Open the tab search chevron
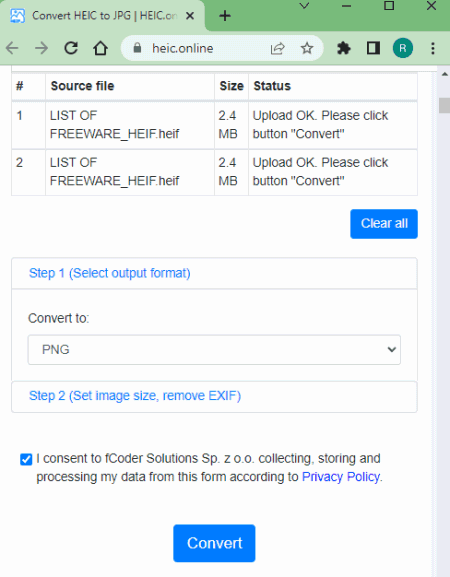Screen dimensions: 450x577 coord(304,6)
